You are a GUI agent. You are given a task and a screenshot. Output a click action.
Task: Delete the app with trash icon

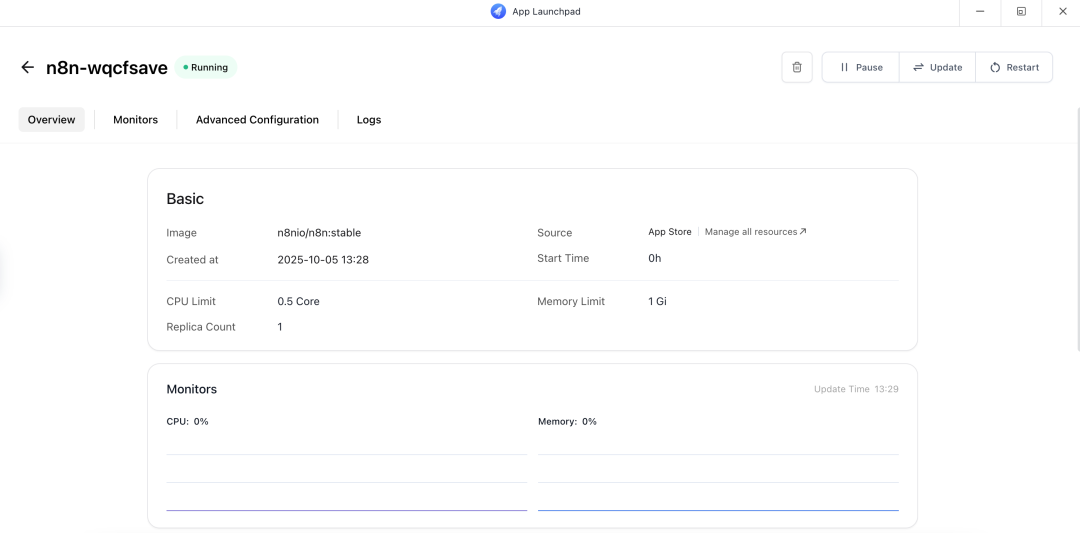797,67
